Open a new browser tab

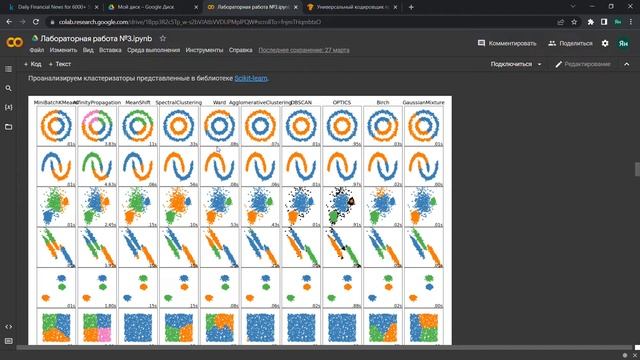[x=411, y=7]
